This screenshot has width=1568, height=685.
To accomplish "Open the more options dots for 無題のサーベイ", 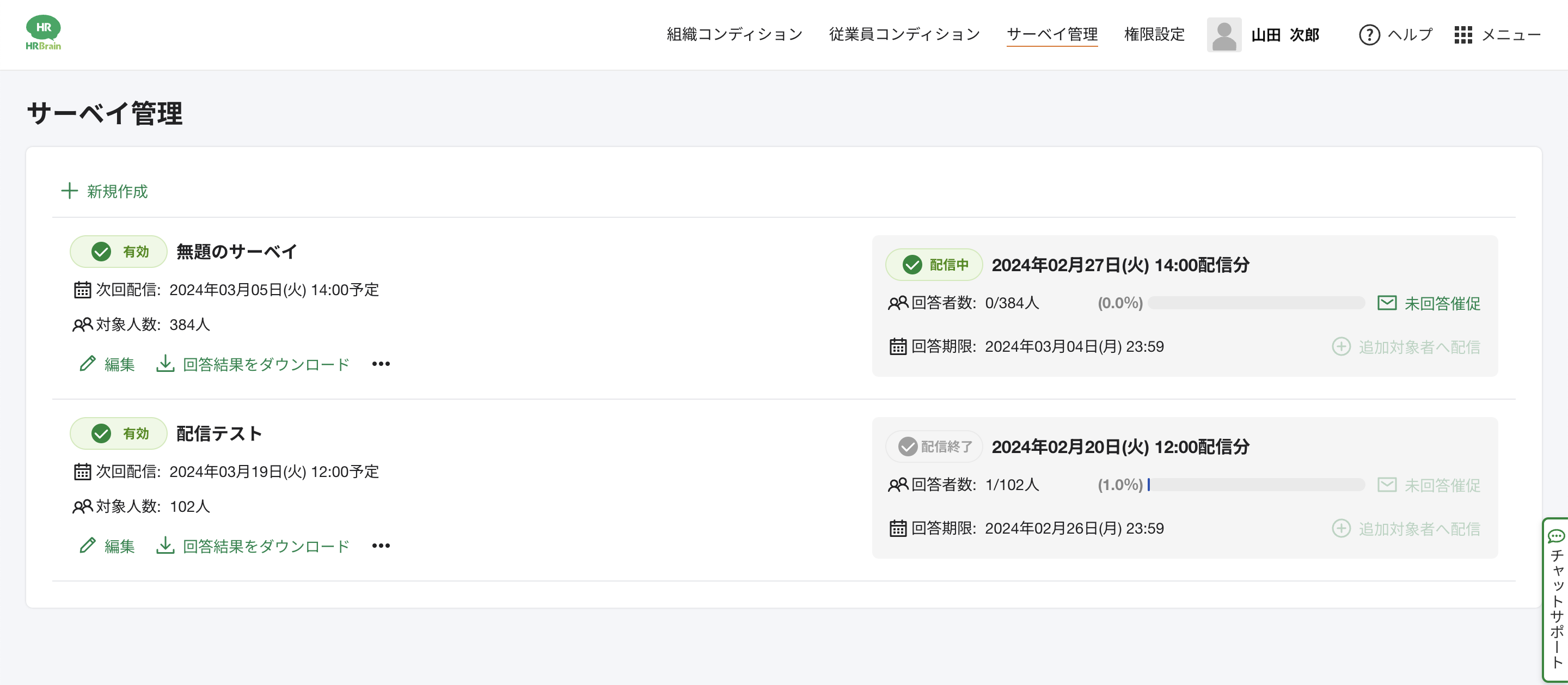I will pos(381,364).
